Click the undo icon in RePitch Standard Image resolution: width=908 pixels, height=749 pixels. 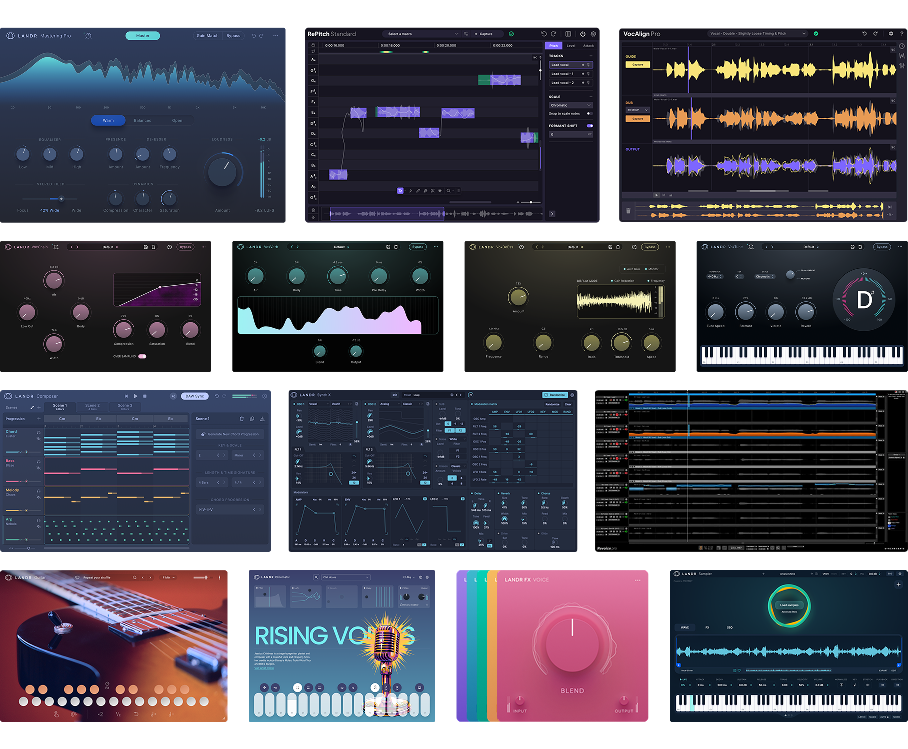543,34
